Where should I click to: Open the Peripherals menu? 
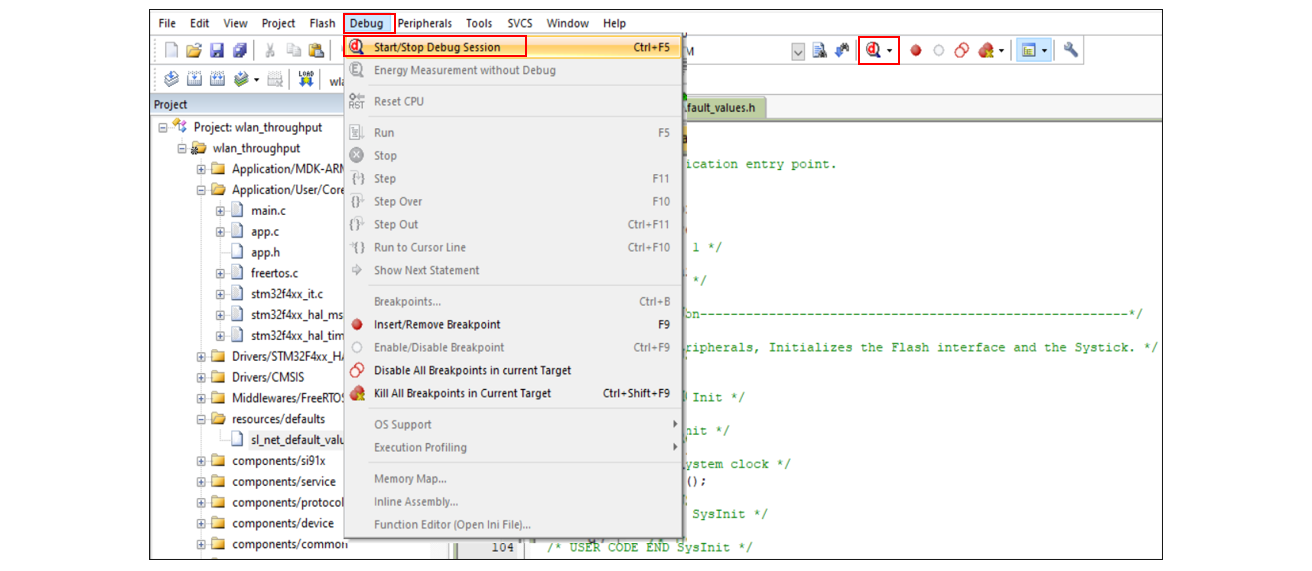pos(424,23)
